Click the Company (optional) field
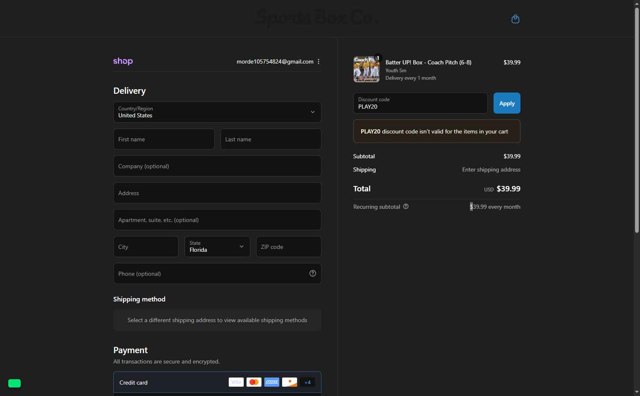This screenshot has height=396, width=640. click(x=217, y=166)
